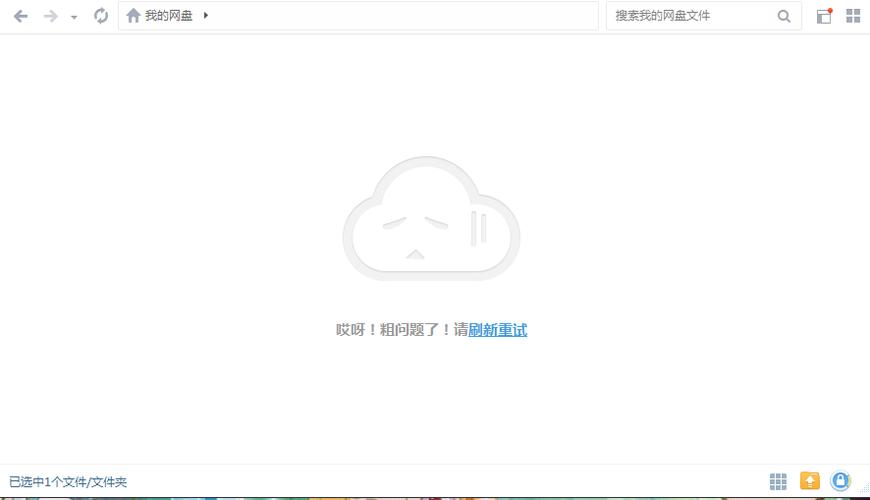Click 已选中1个文件/文件夹 status text
Screen dimensions: 870x500
click(x=68, y=482)
